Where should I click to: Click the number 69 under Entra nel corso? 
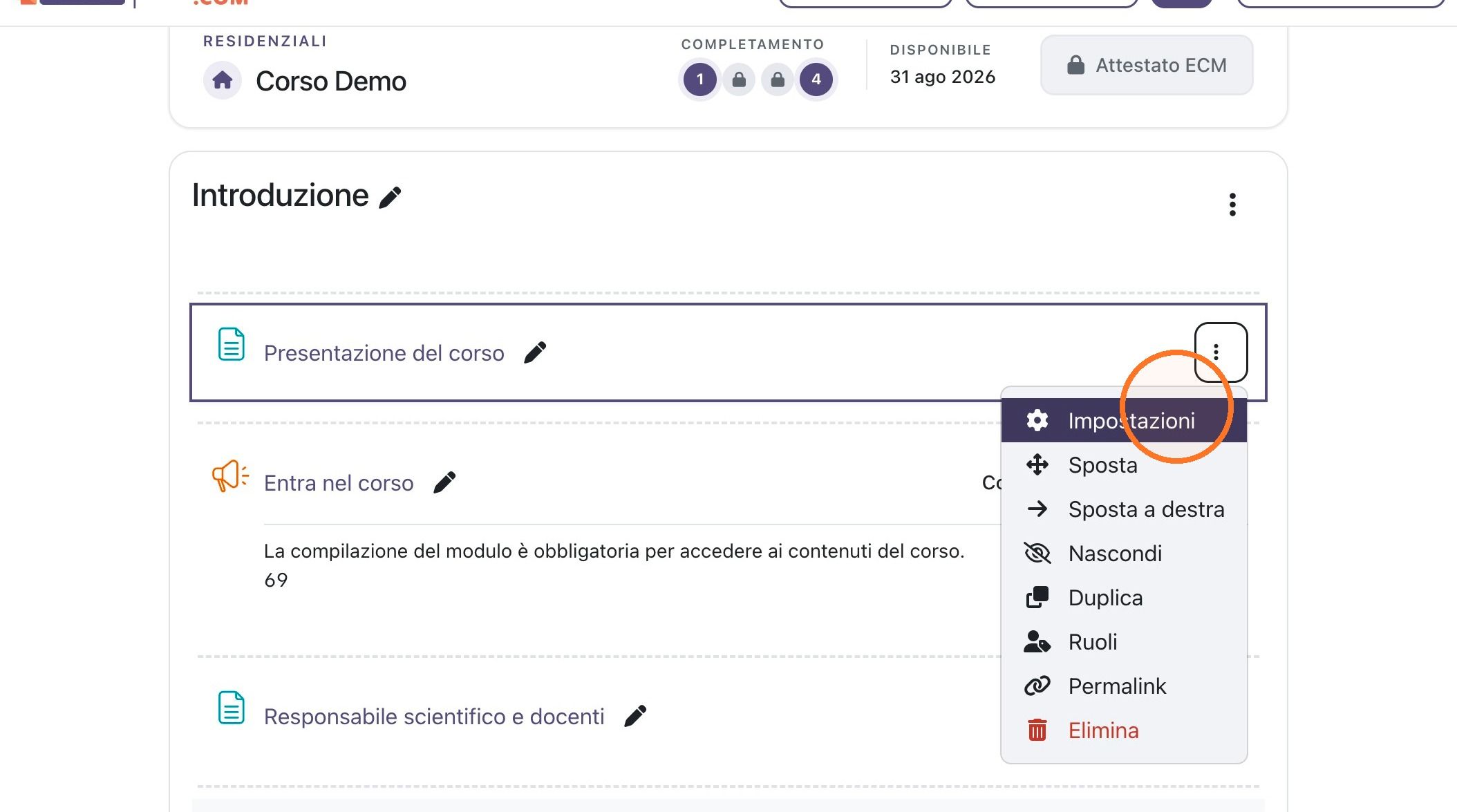(x=276, y=580)
